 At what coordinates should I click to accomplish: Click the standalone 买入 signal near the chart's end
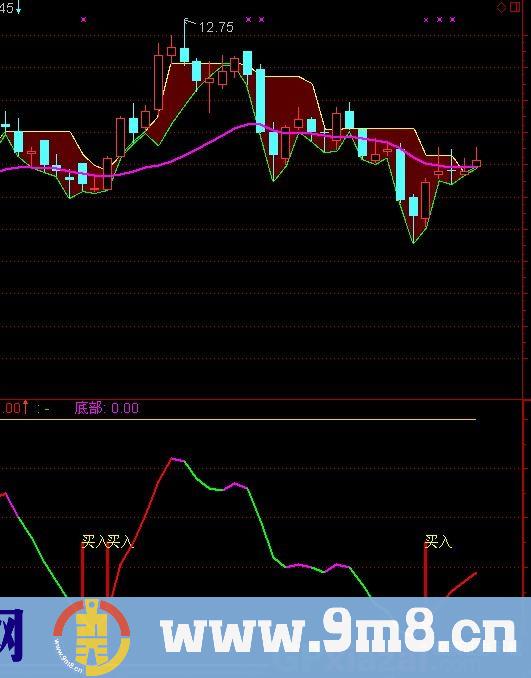coord(438,541)
